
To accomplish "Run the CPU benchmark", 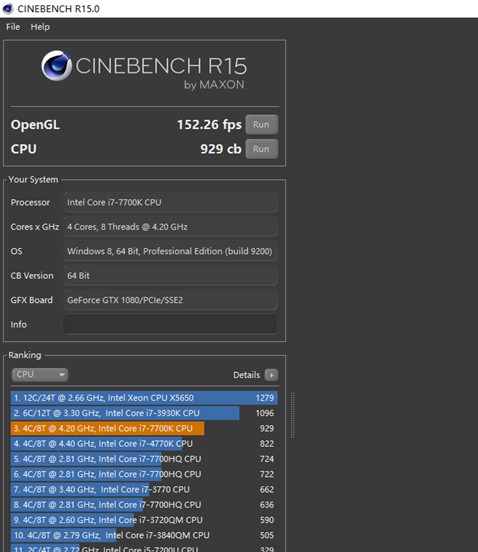I will coord(262,149).
